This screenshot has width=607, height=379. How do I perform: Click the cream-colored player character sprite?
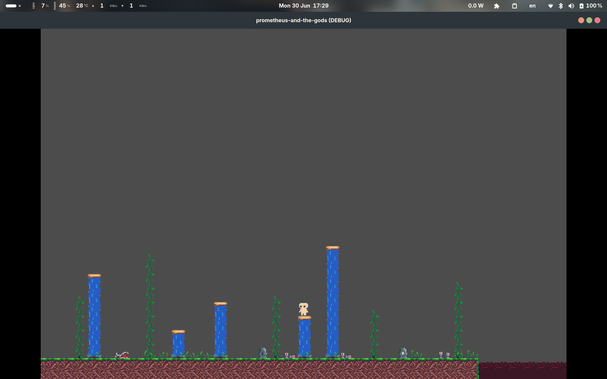pos(304,309)
